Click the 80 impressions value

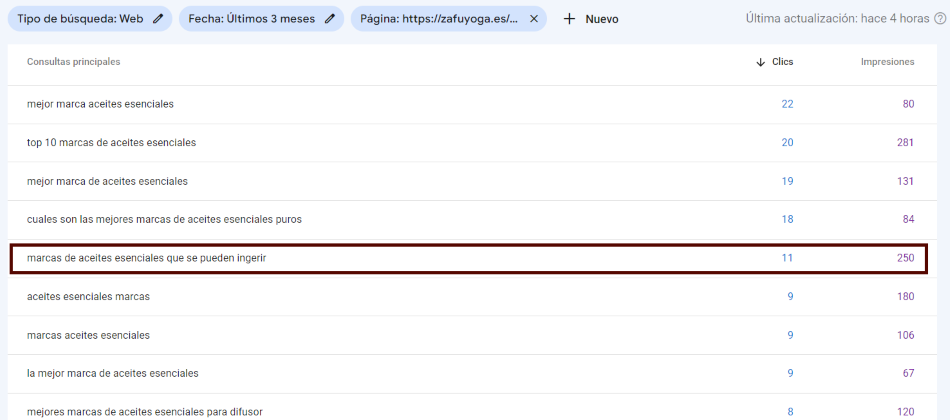[x=908, y=104]
